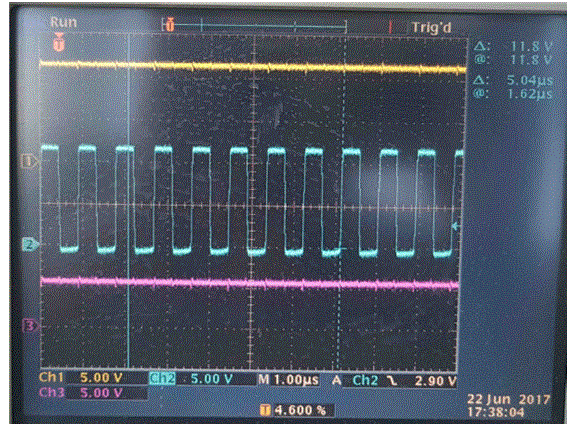The image size is (574, 427).
Task: Click the red marker beside Trig'd
Action: (x=391, y=27)
